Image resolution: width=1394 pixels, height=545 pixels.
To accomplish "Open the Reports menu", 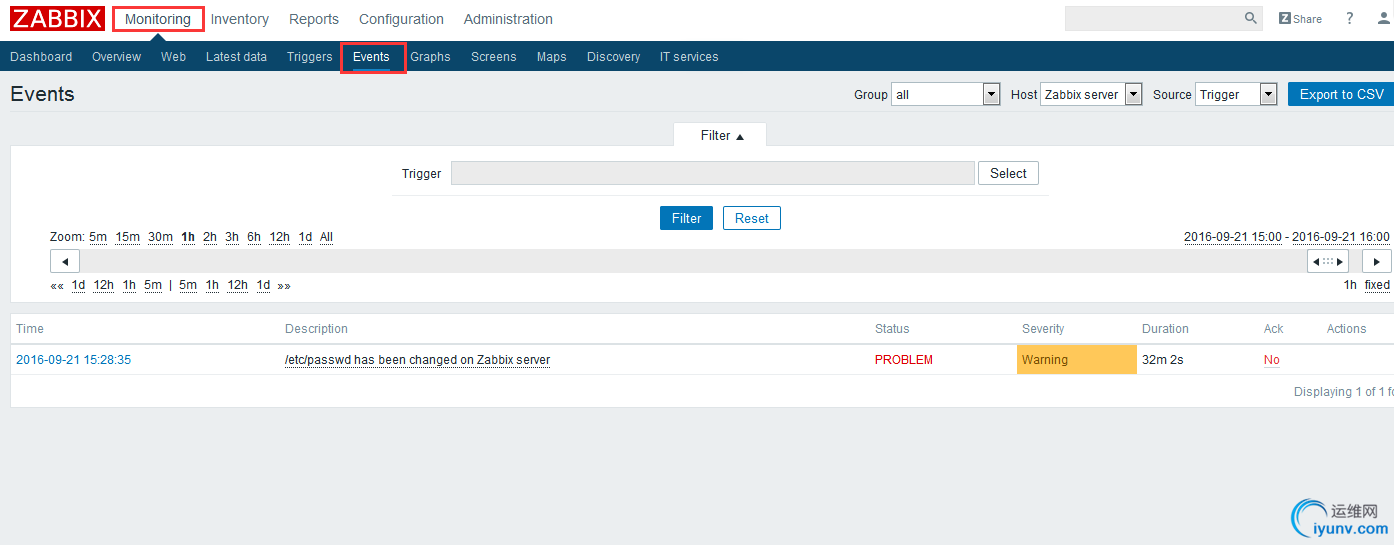I will click(x=314, y=19).
